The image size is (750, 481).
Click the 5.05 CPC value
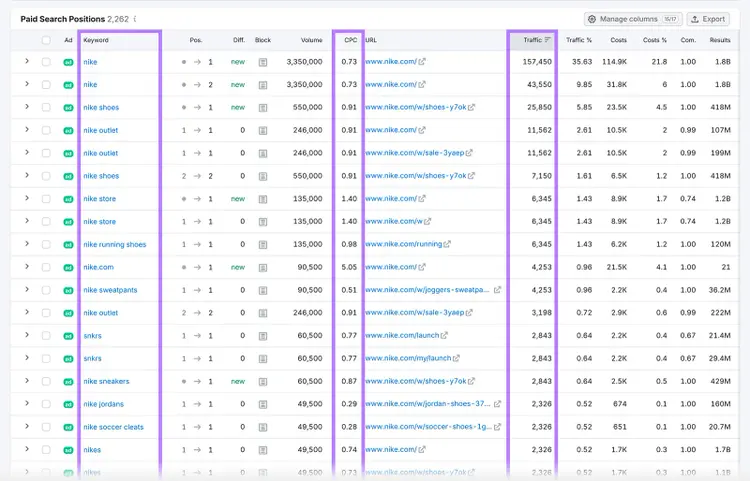pos(349,267)
